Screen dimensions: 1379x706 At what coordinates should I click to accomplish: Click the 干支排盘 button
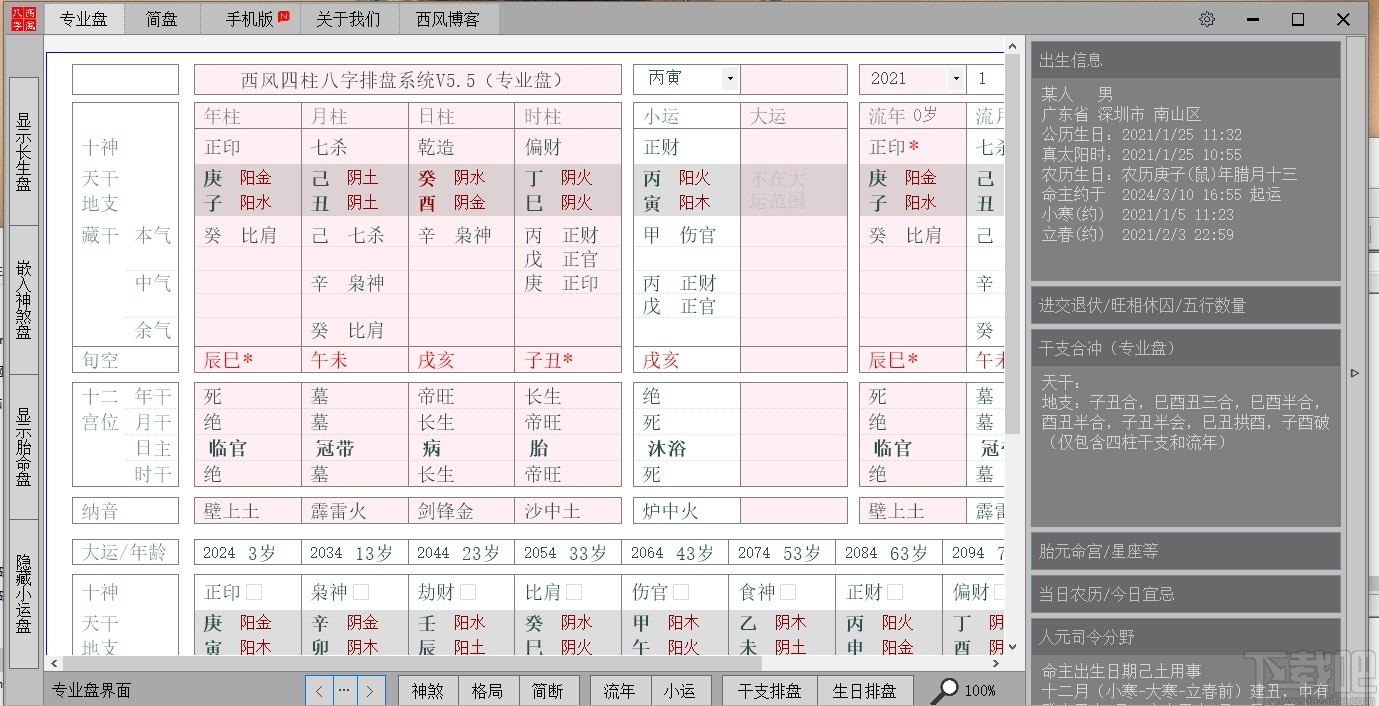768,689
